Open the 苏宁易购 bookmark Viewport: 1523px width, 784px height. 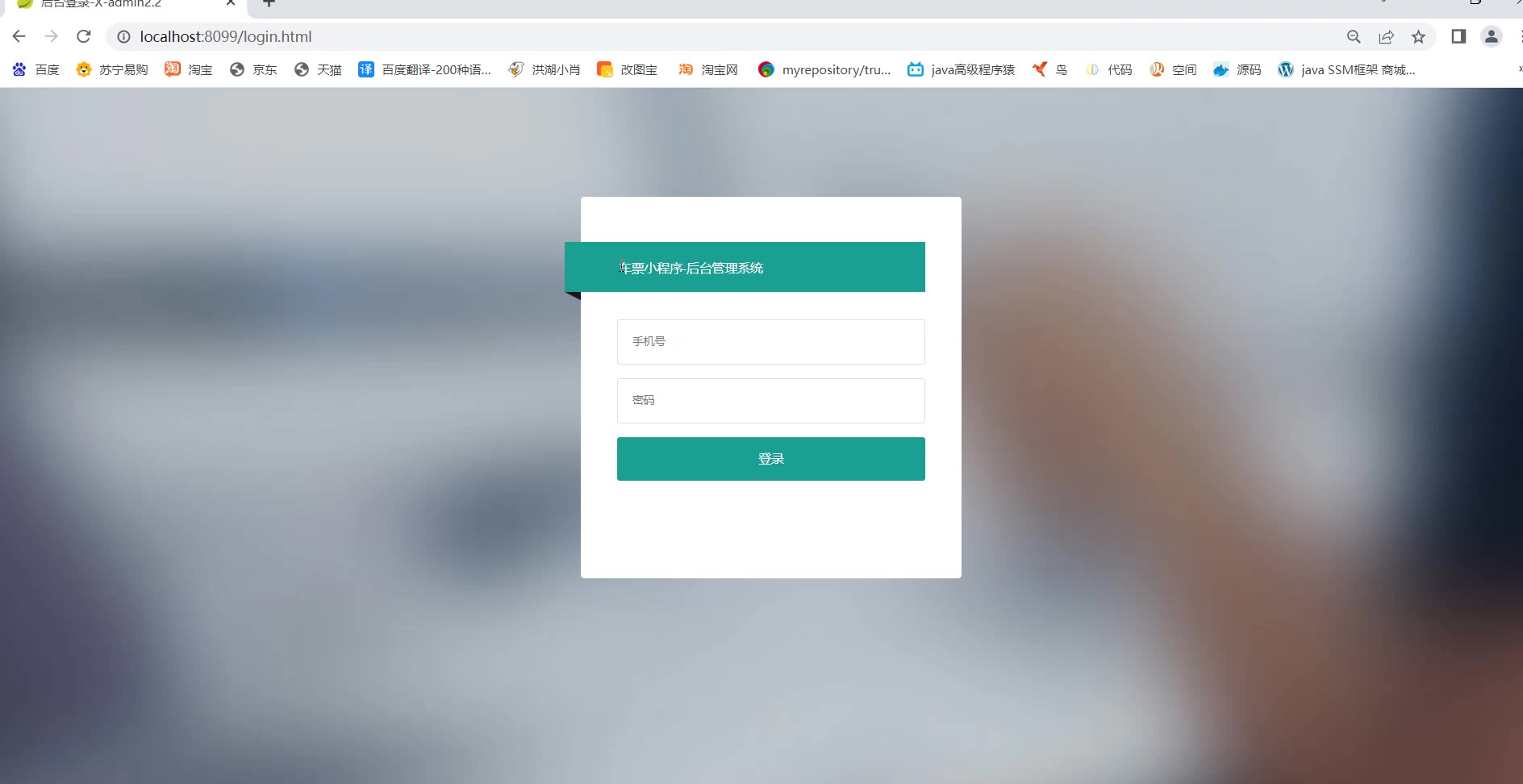112,69
